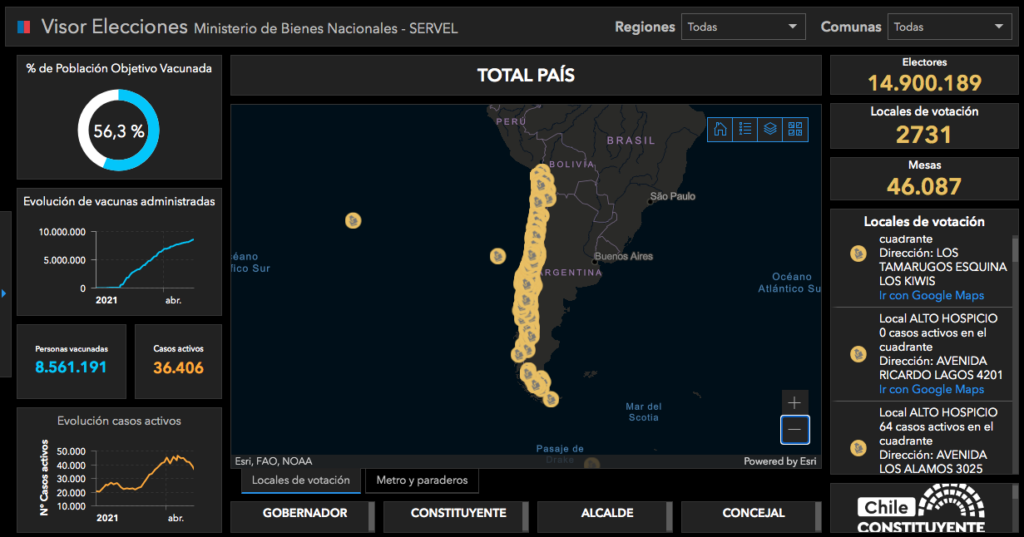
Task: Switch to Locales de votación tab
Action: [x=300, y=481]
